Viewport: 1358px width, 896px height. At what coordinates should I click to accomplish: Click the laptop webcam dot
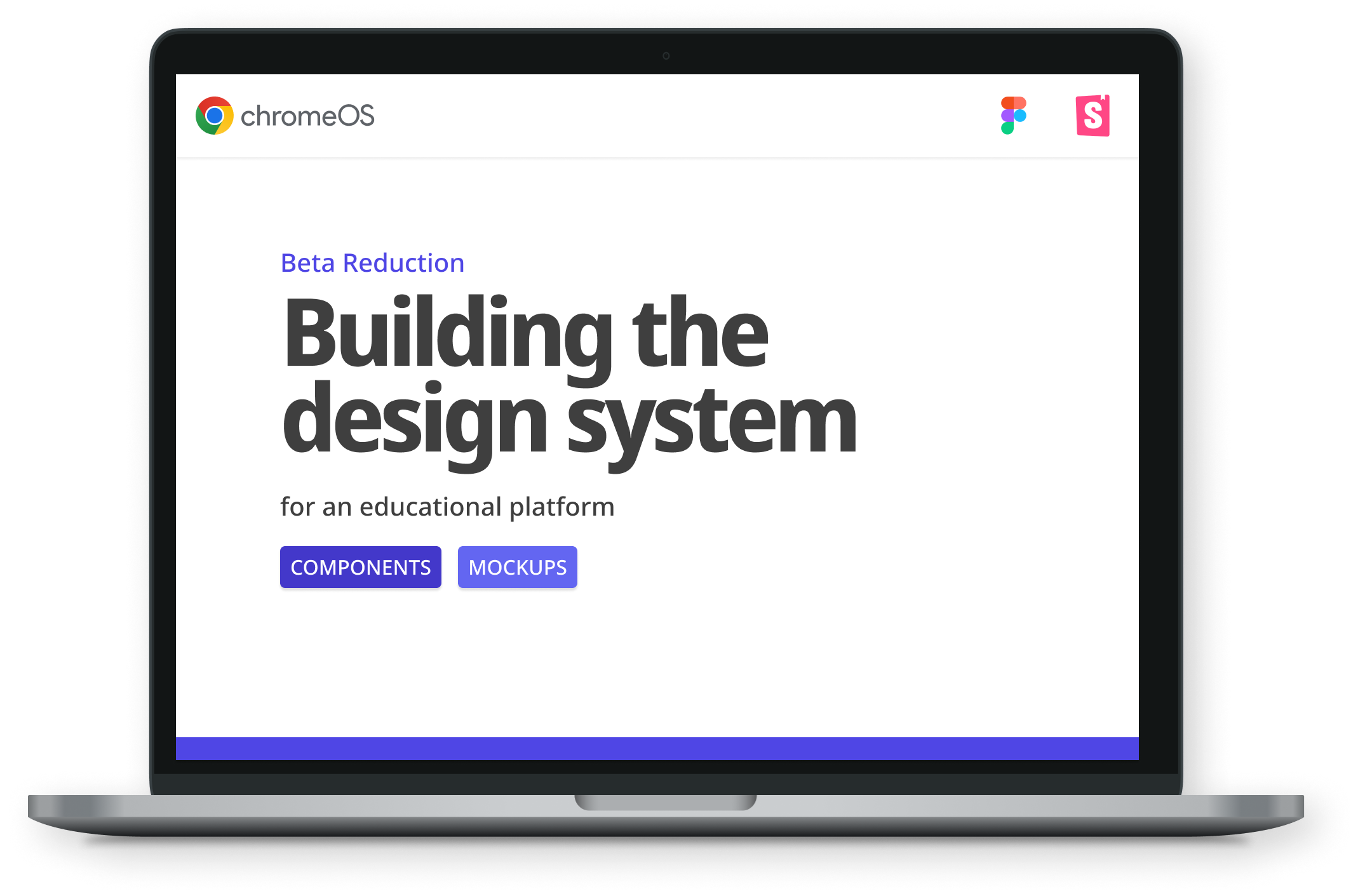pos(666,56)
